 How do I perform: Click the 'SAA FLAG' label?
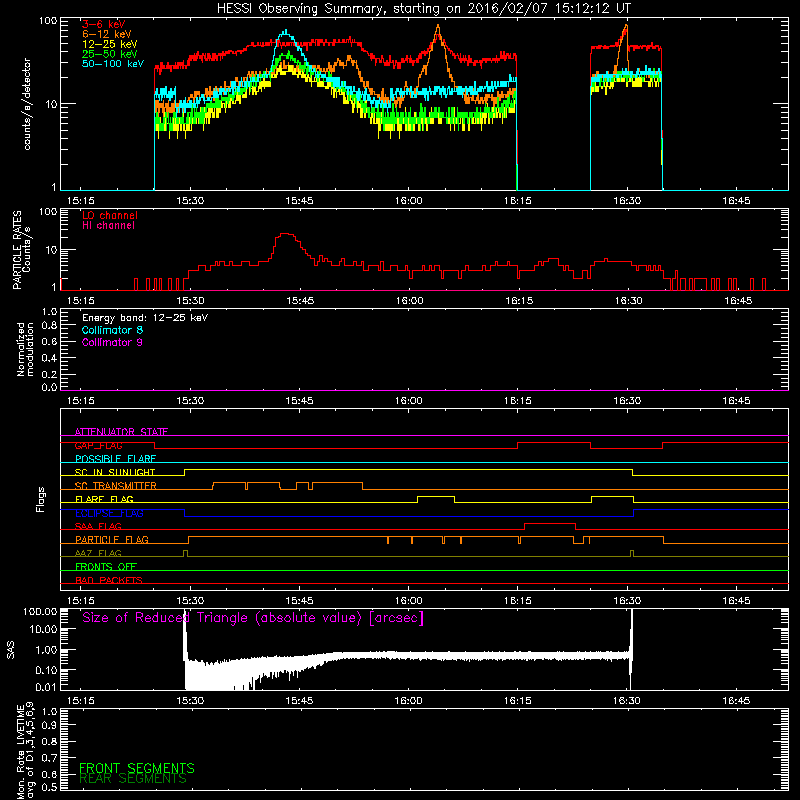coord(98,526)
